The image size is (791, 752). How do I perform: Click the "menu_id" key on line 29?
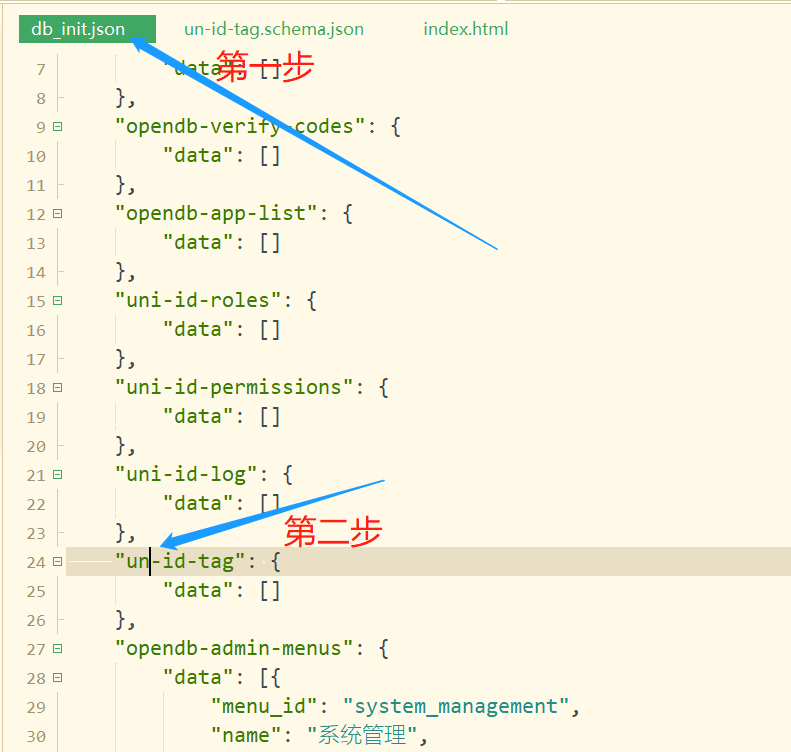click(264, 707)
